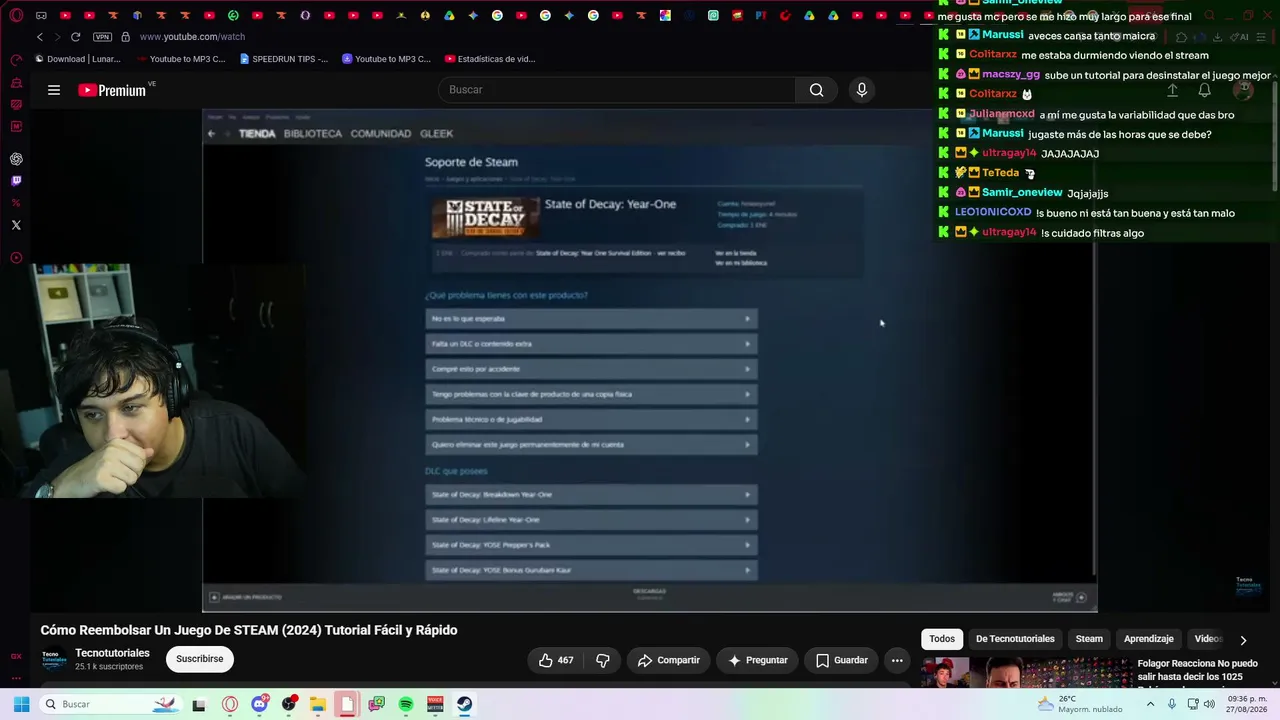Click 'State of Decay: YOSE Pepper's Pack' row

point(591,545)
